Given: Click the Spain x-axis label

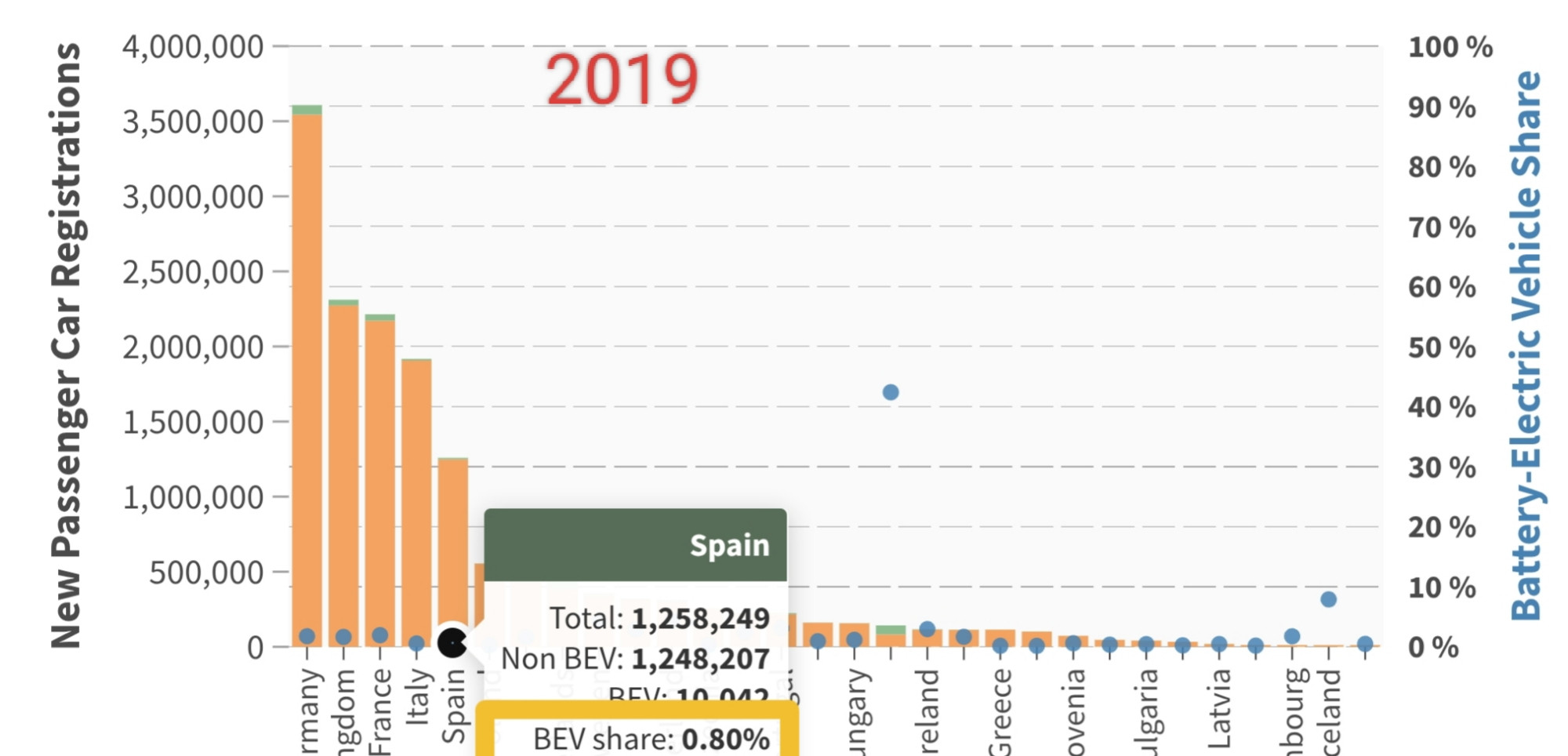Looking at the screenshot, I should point(453,706).
